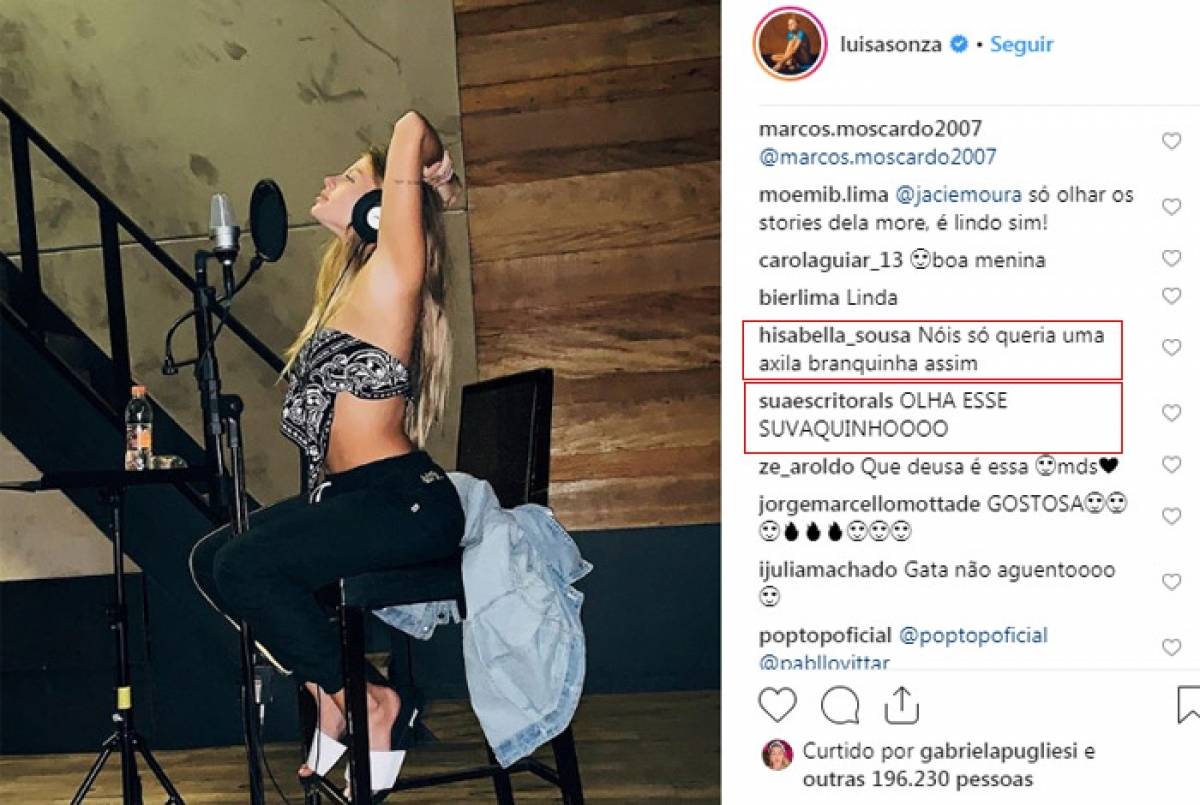The height and width of the screenshot is (805, 1200).
Task: Like the moemib.lima comment
Action: tap(1171, 206)
